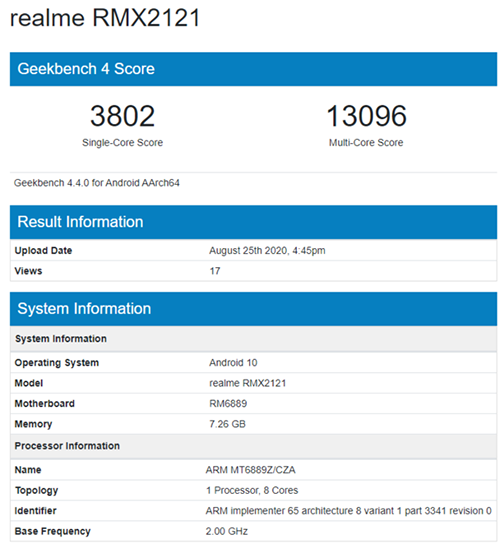Click the realme RMX2121 page title
Screen dimensions: 500x548
pyautogui.click(x=105, y=17)
